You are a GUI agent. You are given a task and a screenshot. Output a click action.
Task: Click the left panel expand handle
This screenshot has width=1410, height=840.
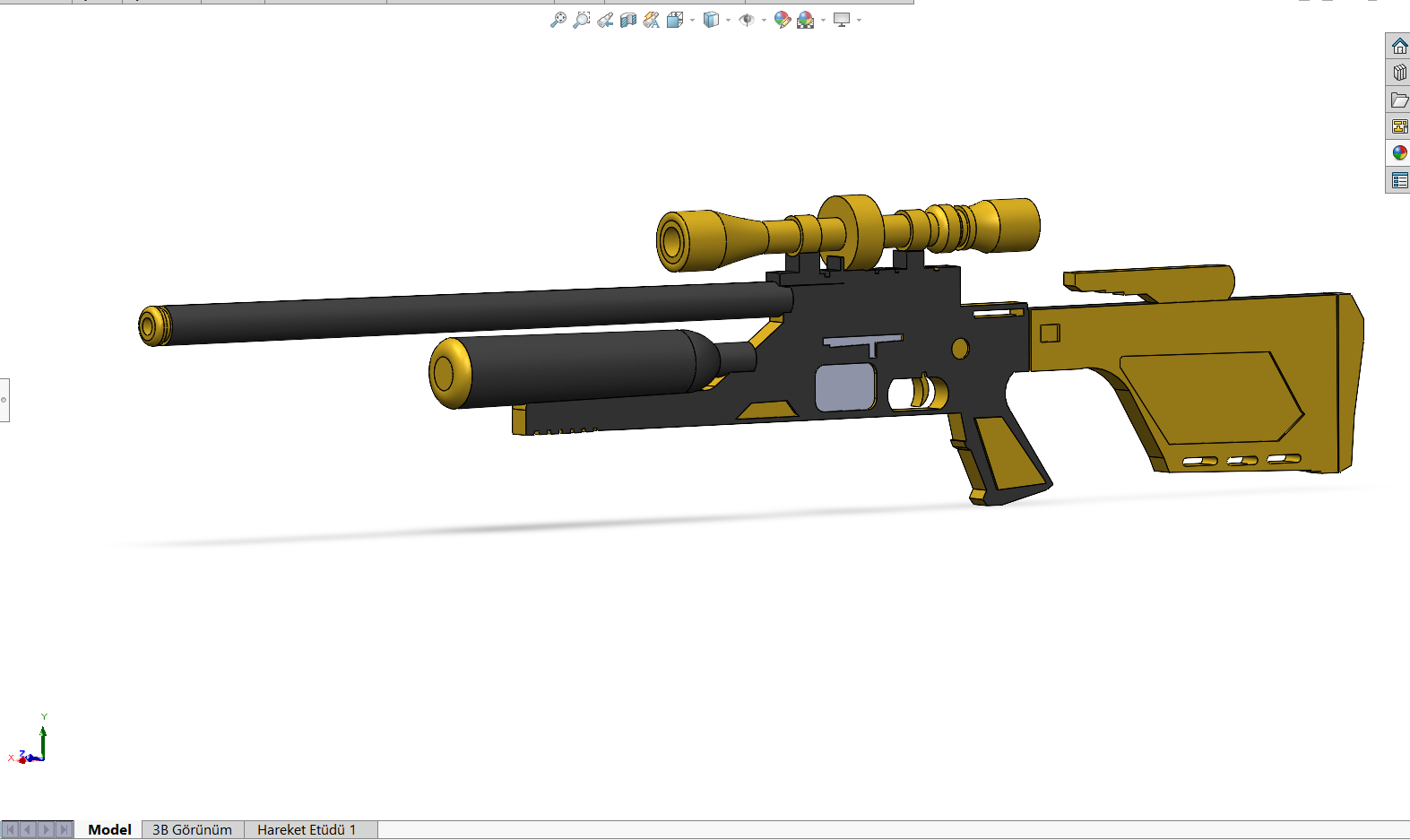pos(4,400)
